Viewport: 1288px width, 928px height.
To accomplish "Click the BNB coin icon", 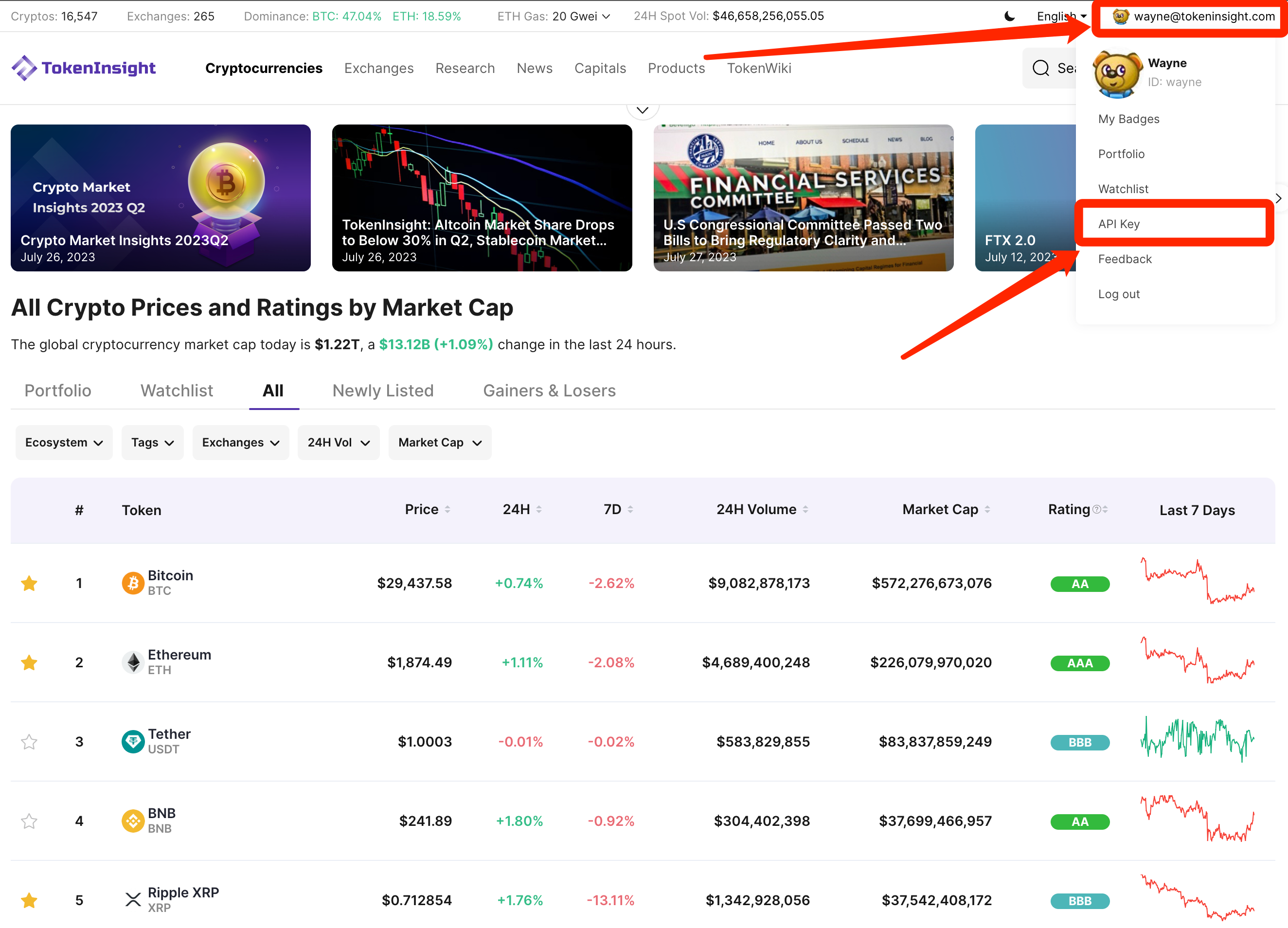I will [133, 821].
